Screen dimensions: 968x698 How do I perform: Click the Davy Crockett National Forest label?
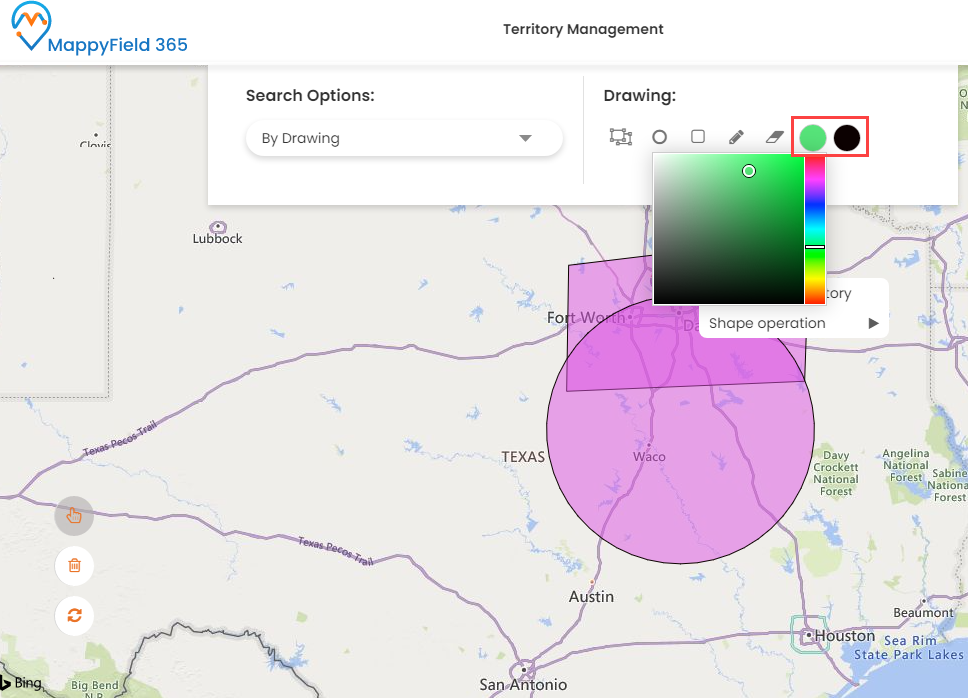click(836, 473)
